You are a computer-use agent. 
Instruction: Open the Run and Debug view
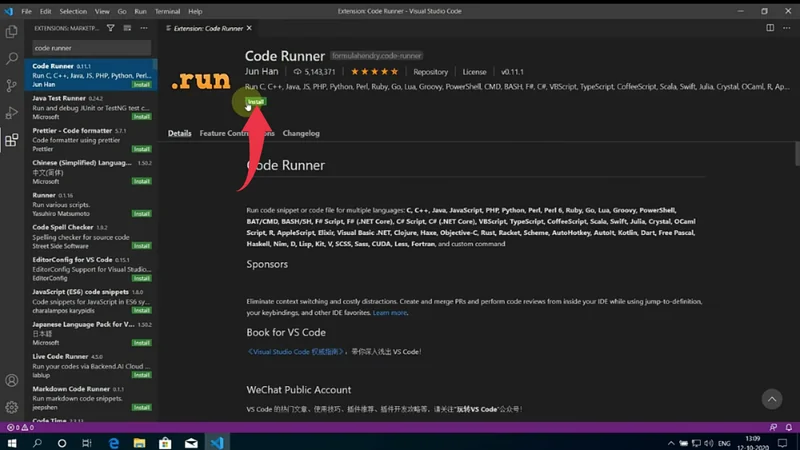pyautogui.click(x=12, y=113)
